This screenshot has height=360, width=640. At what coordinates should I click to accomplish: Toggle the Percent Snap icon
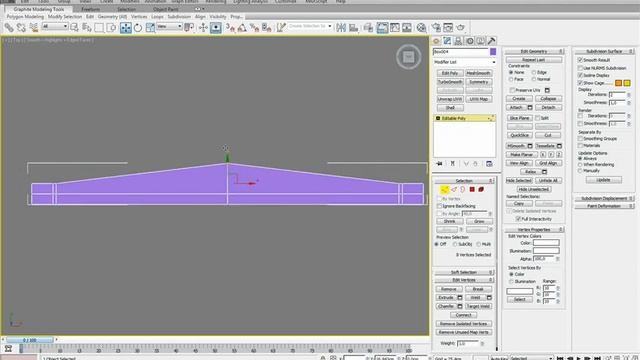(x=255, y=27)
